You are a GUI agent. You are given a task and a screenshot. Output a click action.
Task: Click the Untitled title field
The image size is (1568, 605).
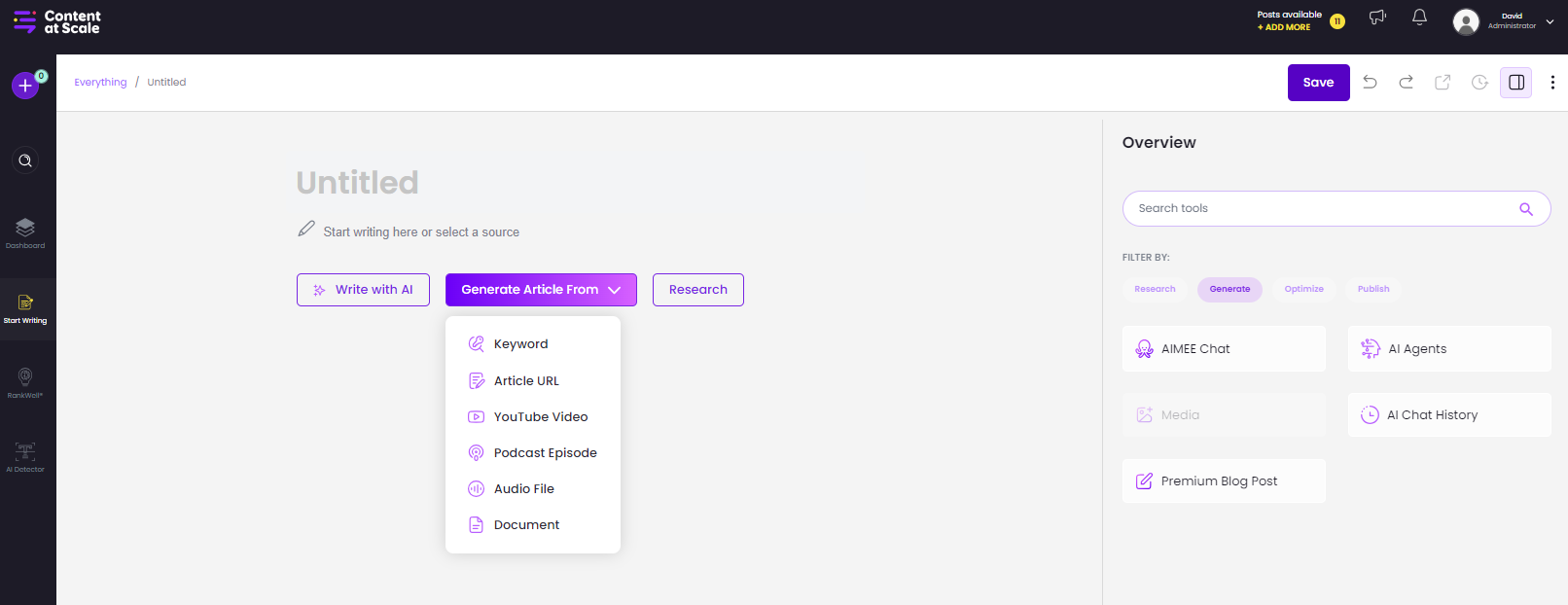(x=357, y=183)
